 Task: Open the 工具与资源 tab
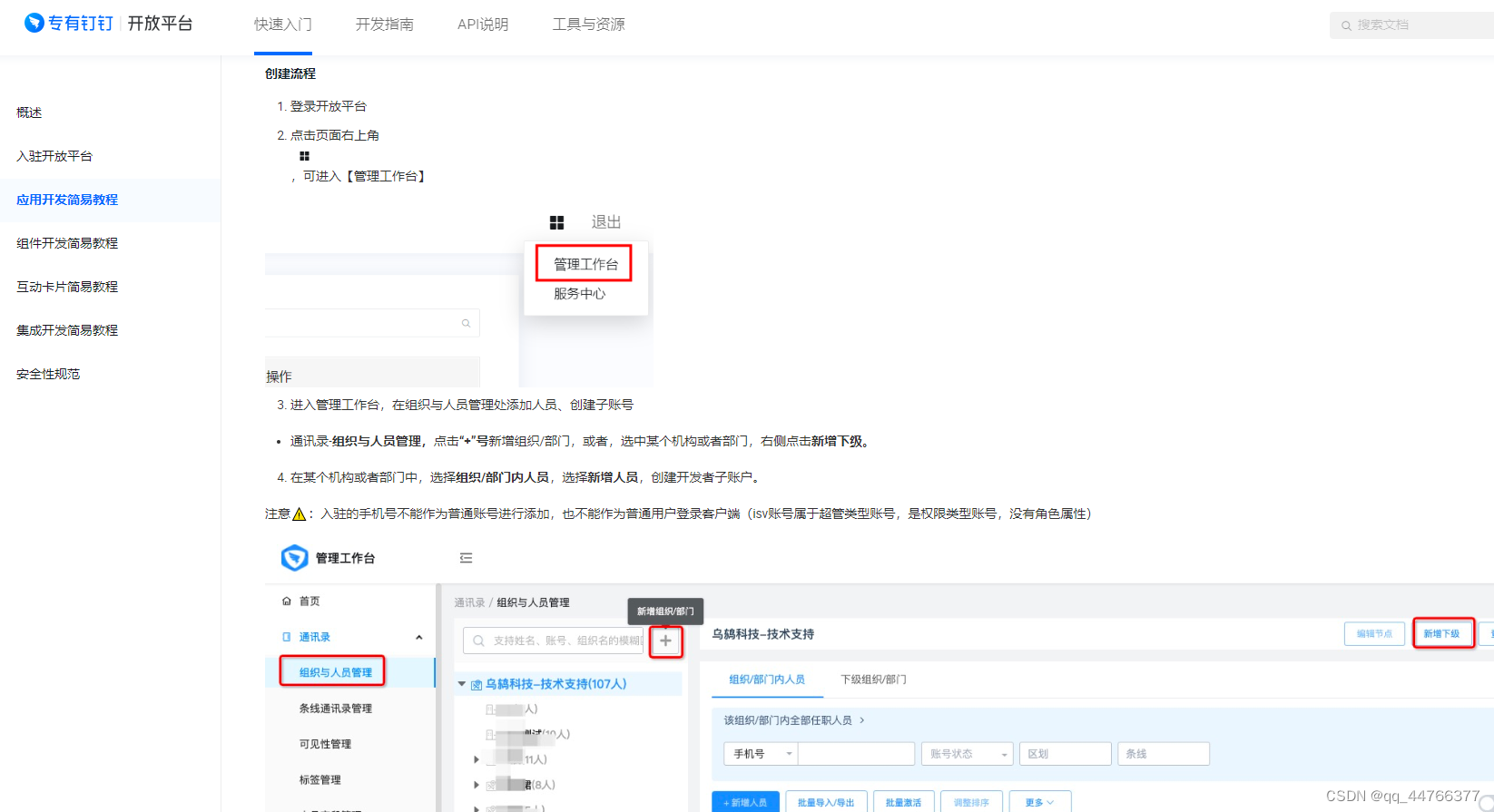pyautogui.click(x=589, y=24)
